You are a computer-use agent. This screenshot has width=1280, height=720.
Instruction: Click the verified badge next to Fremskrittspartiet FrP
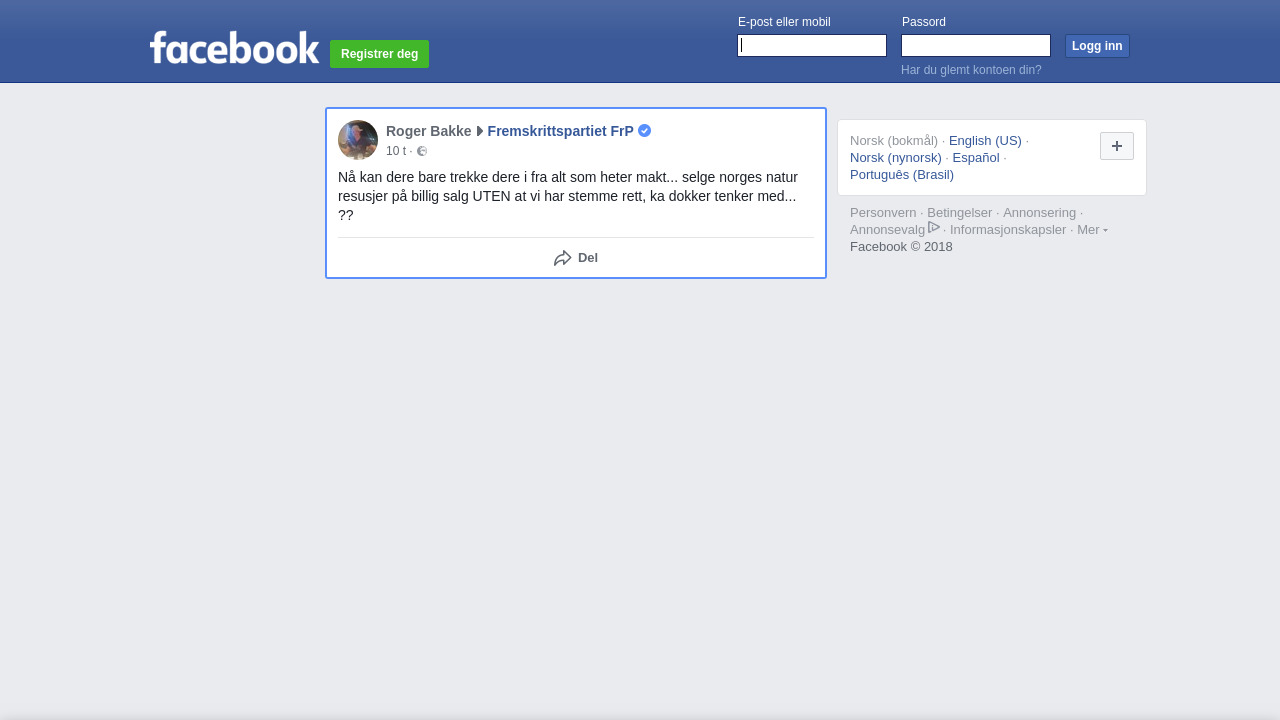coord(645,131)
